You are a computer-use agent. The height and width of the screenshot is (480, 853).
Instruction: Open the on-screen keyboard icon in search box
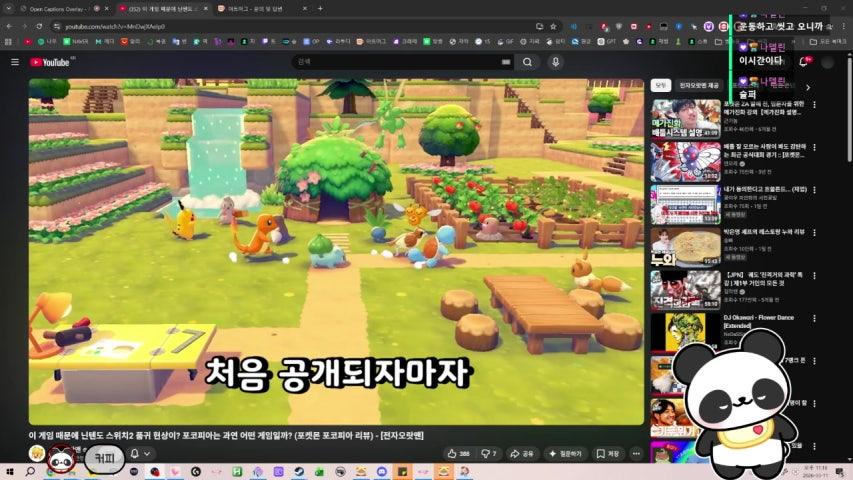pyautogui.click(x=506, y=62)
